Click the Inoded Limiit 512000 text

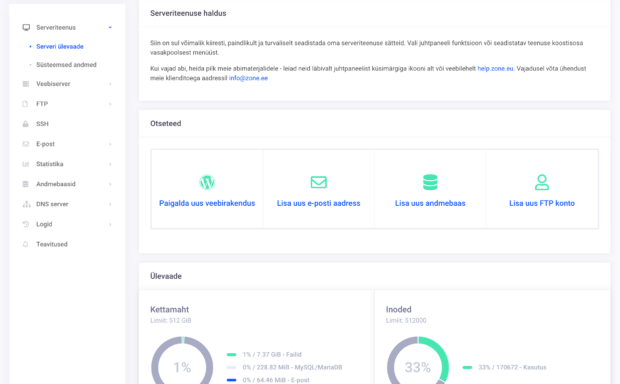(406, 320)
